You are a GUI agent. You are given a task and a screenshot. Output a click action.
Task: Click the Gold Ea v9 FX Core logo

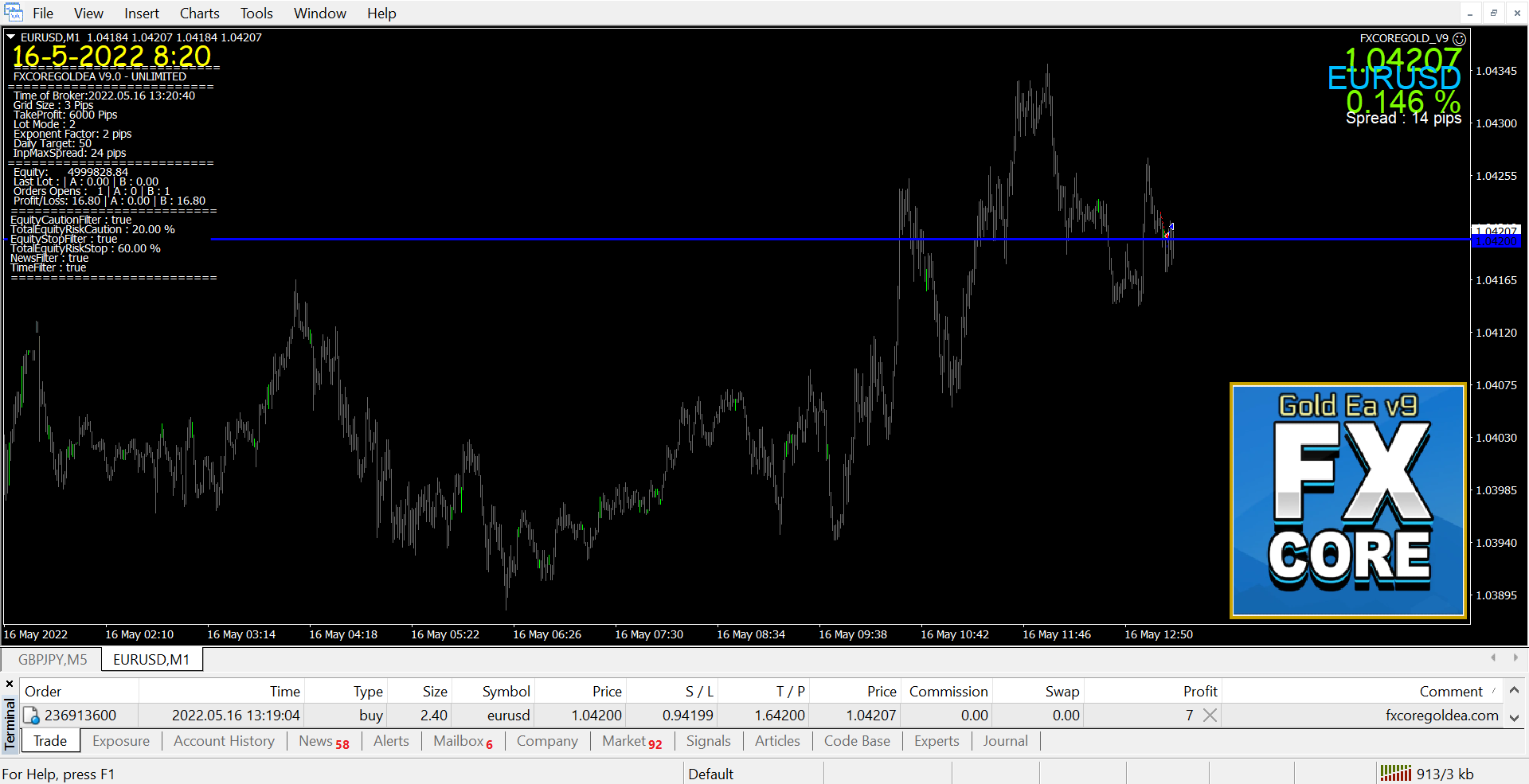click(x=1347, y=501)
